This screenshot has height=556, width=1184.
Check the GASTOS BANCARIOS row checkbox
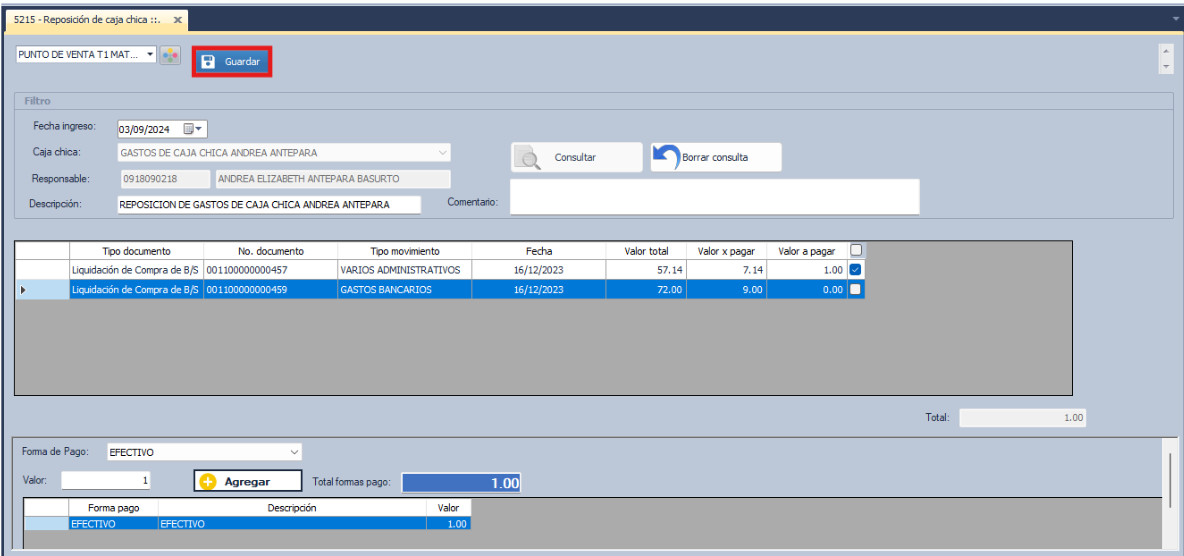point(856,290)
